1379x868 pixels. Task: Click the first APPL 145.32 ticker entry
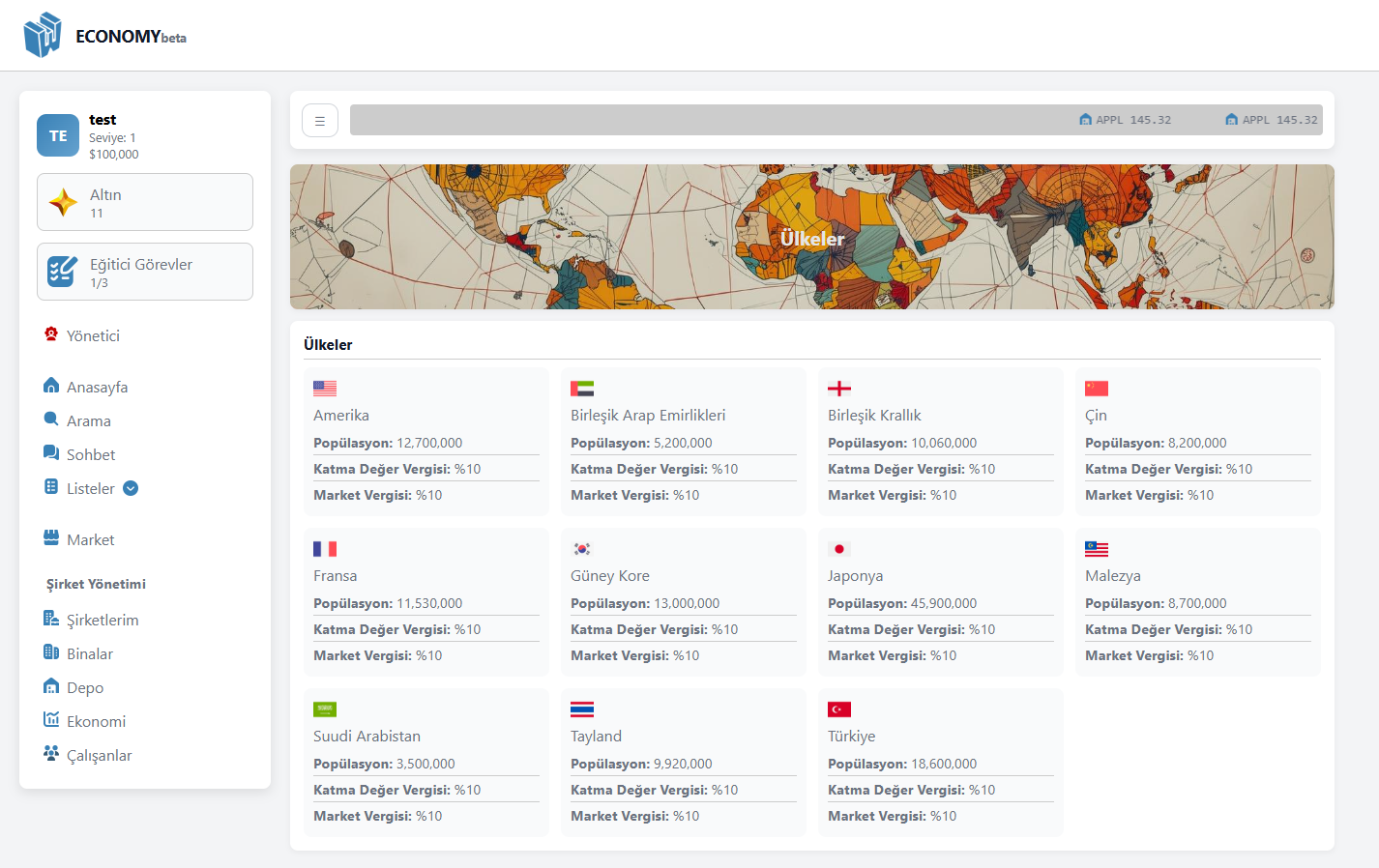[x=1125, y=120]
